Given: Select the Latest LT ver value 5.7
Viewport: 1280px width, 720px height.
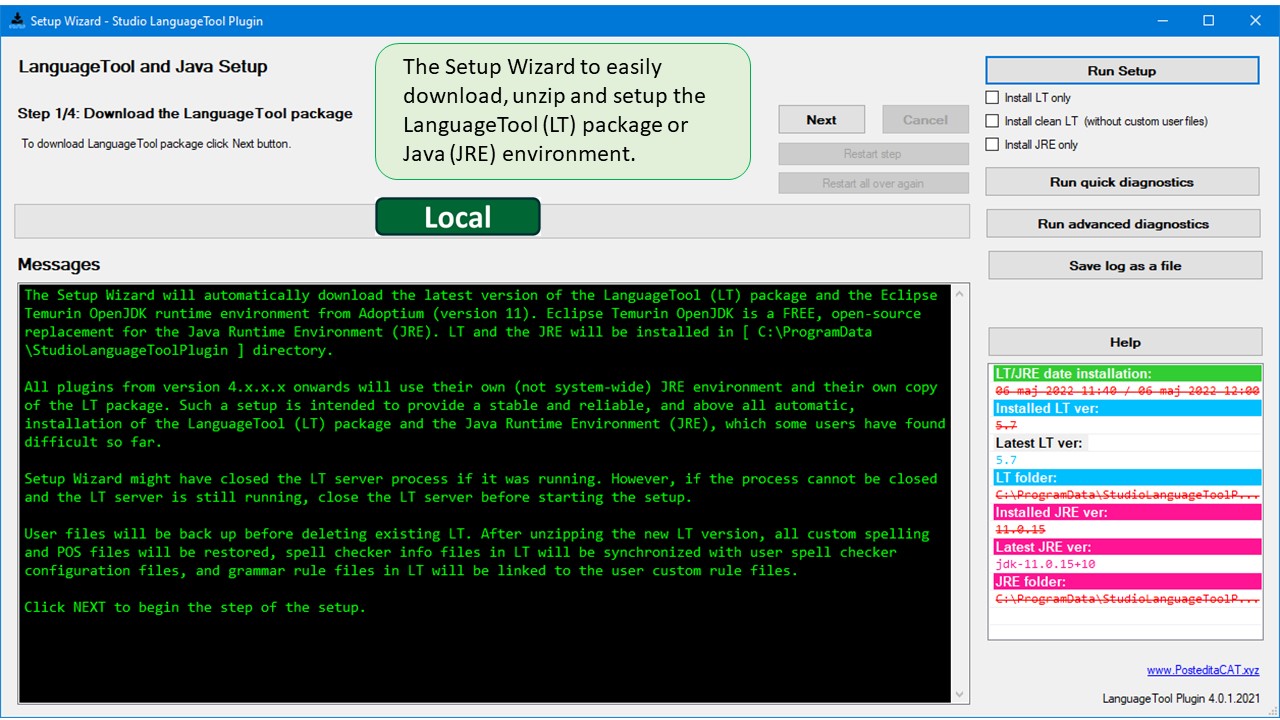Looking at the screenshot, I should click(1005, 460).
